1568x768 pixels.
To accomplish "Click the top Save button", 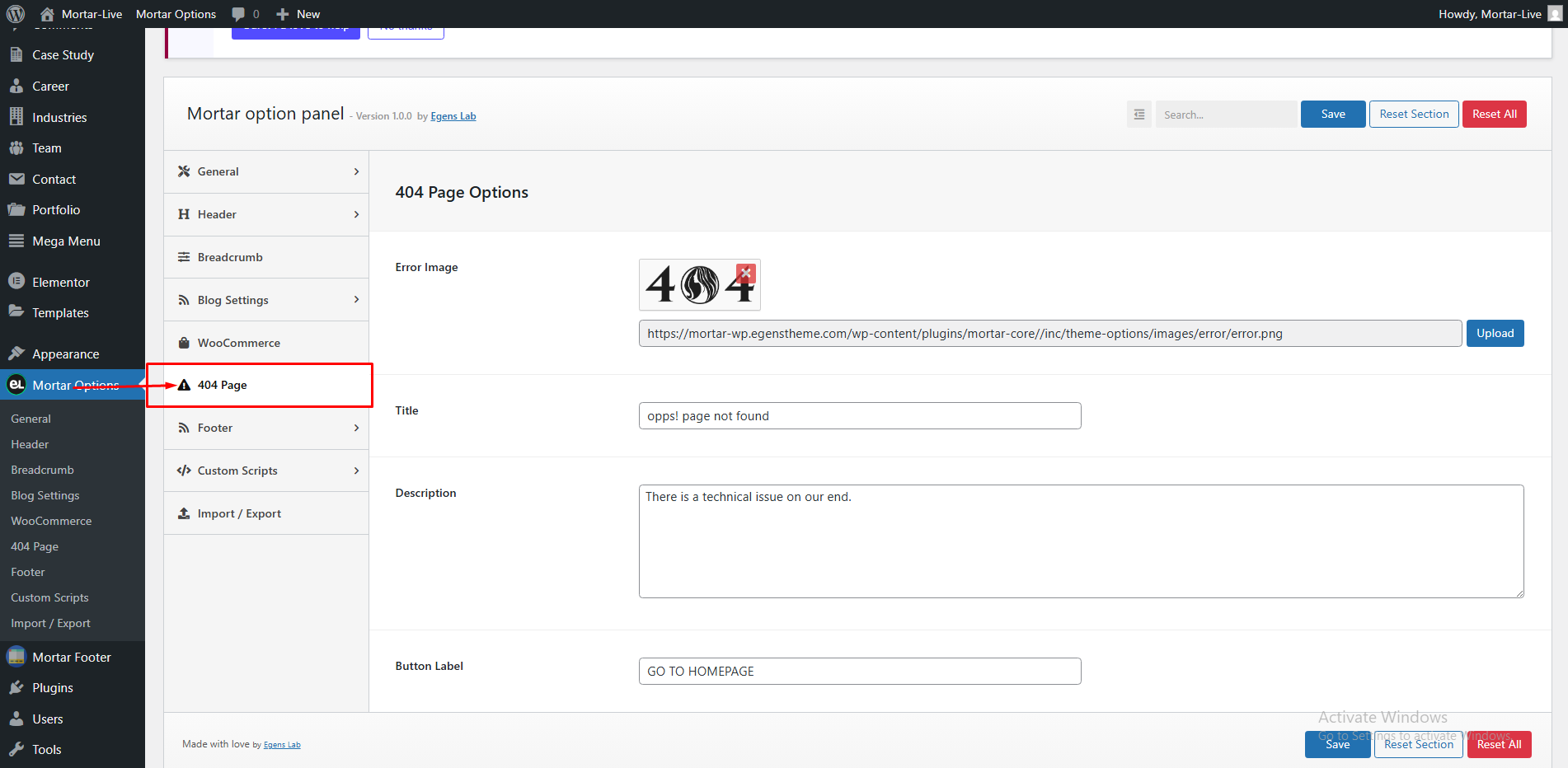I will pos(1333,115).
